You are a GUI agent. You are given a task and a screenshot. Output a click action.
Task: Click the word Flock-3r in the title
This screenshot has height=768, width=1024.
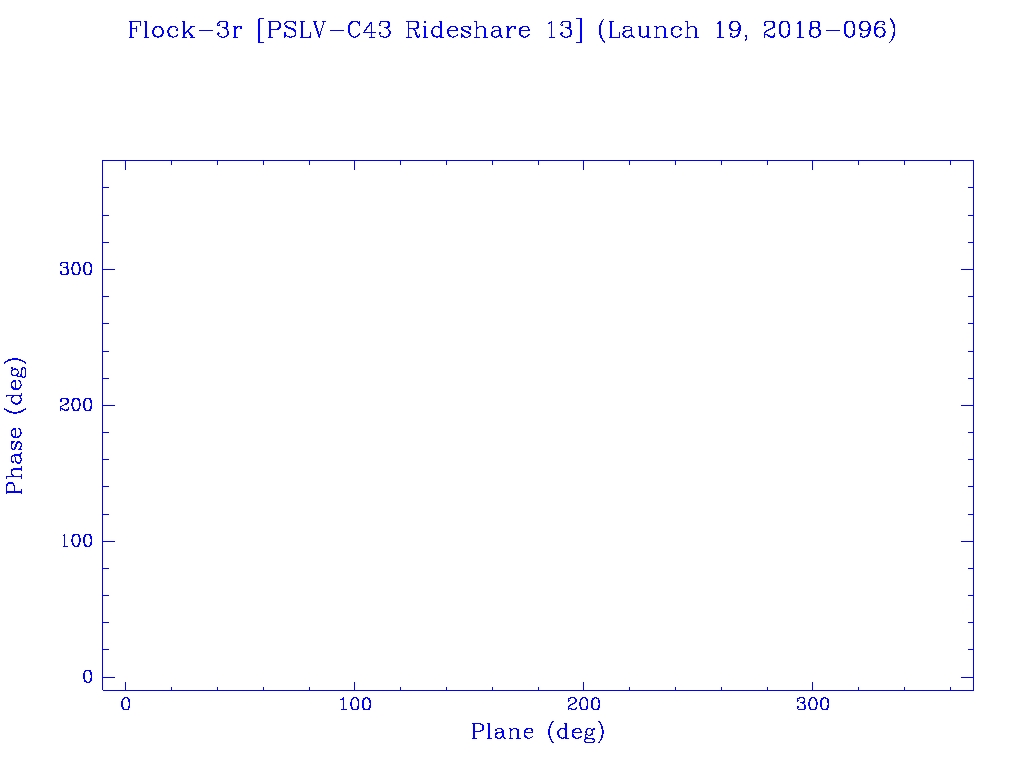186,30
